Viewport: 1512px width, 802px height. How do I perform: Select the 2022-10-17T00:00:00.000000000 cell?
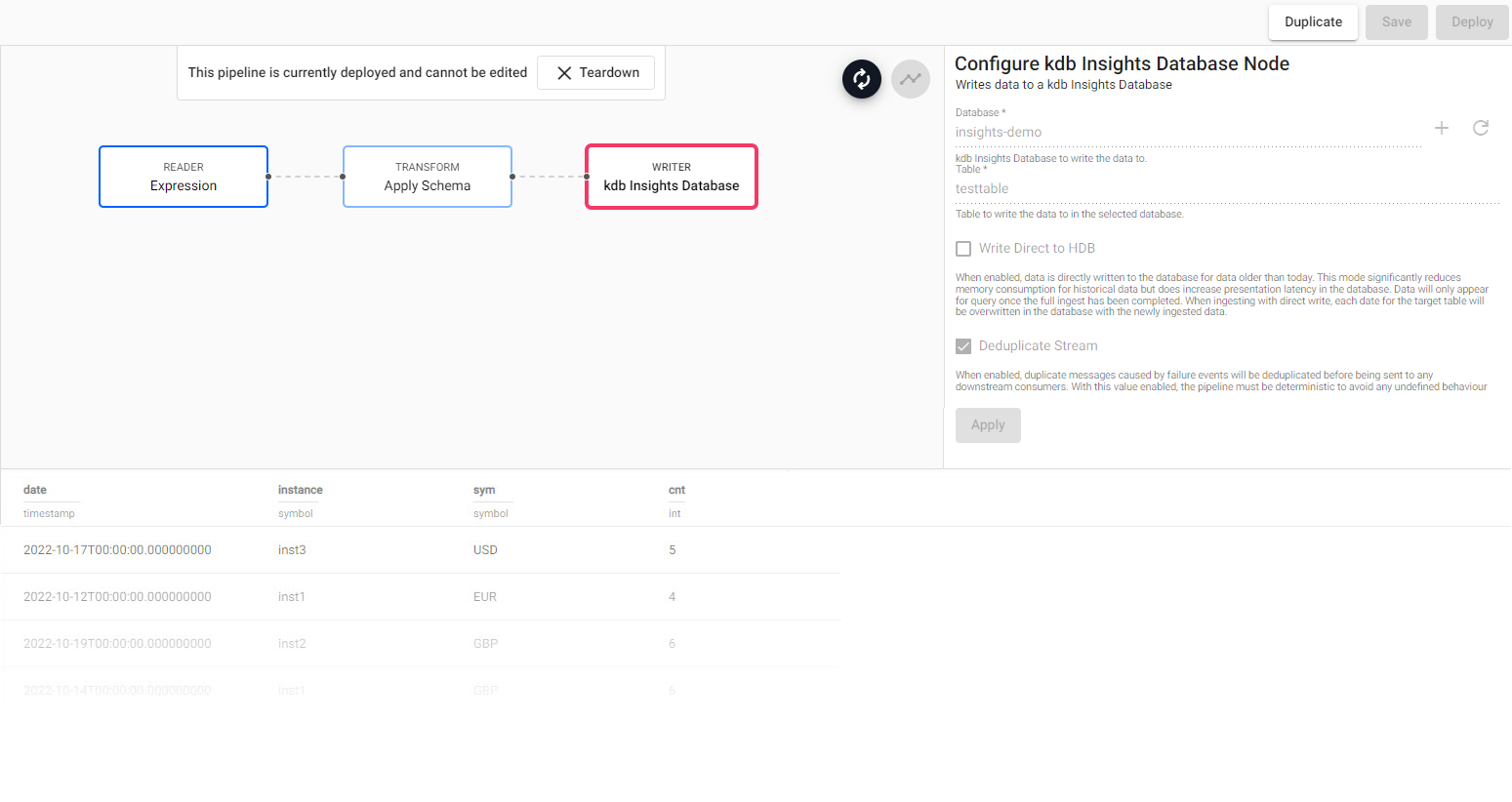(117, 550)
